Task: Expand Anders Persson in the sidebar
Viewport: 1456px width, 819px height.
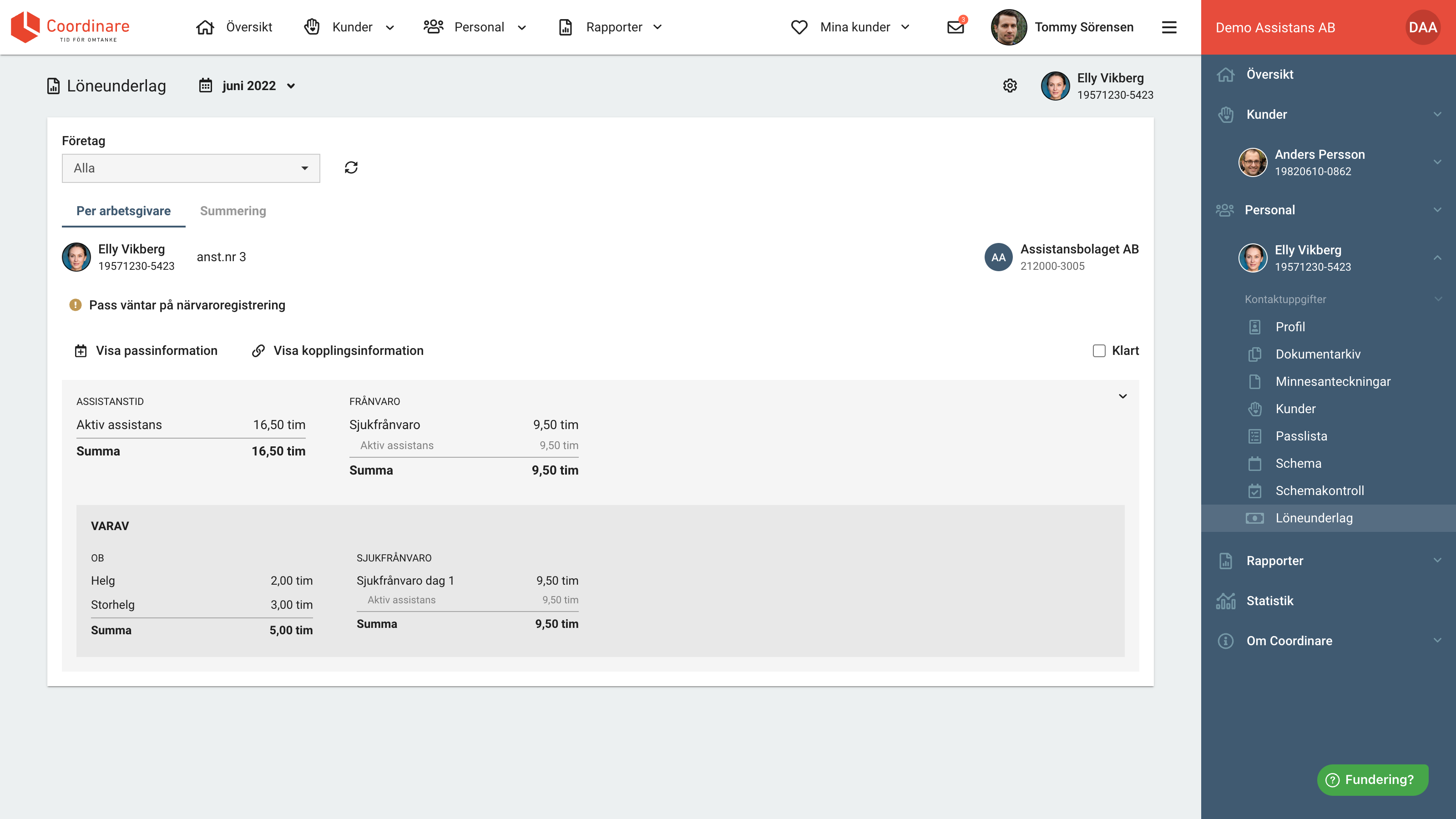Action: point(1437,162)
